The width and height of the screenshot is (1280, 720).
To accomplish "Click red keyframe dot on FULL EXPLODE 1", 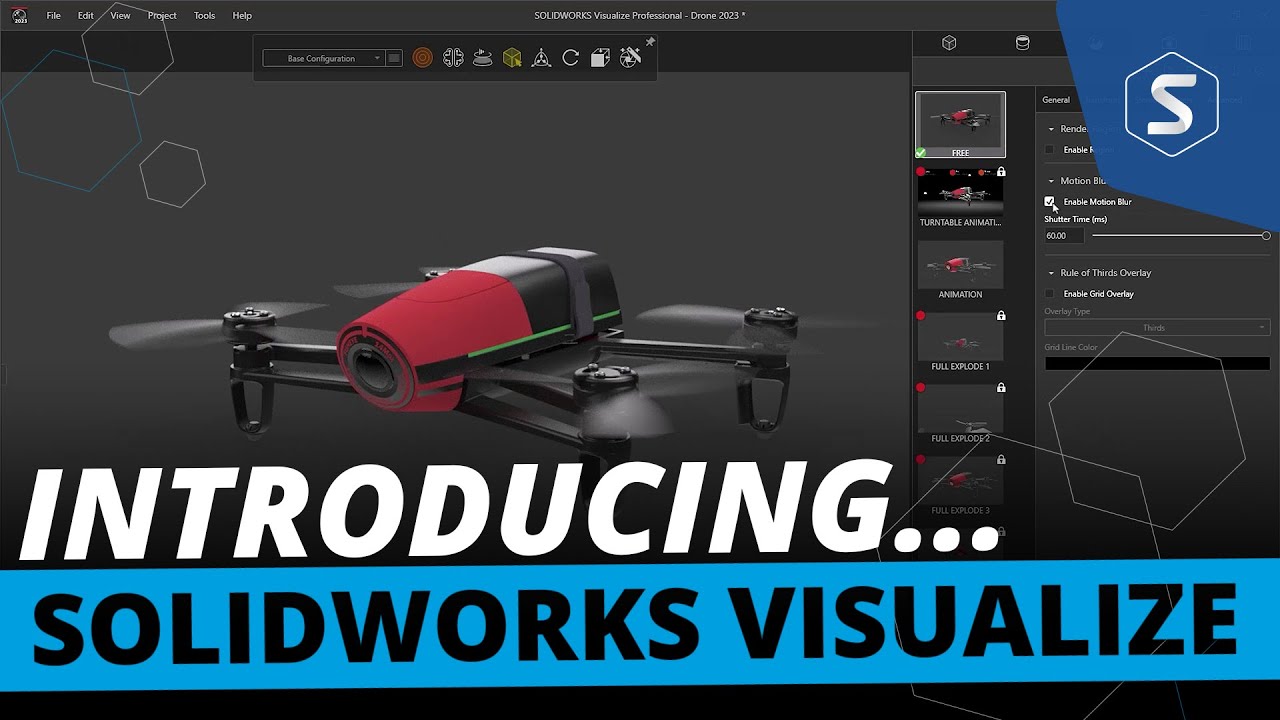I will click(x=921, y=316).
